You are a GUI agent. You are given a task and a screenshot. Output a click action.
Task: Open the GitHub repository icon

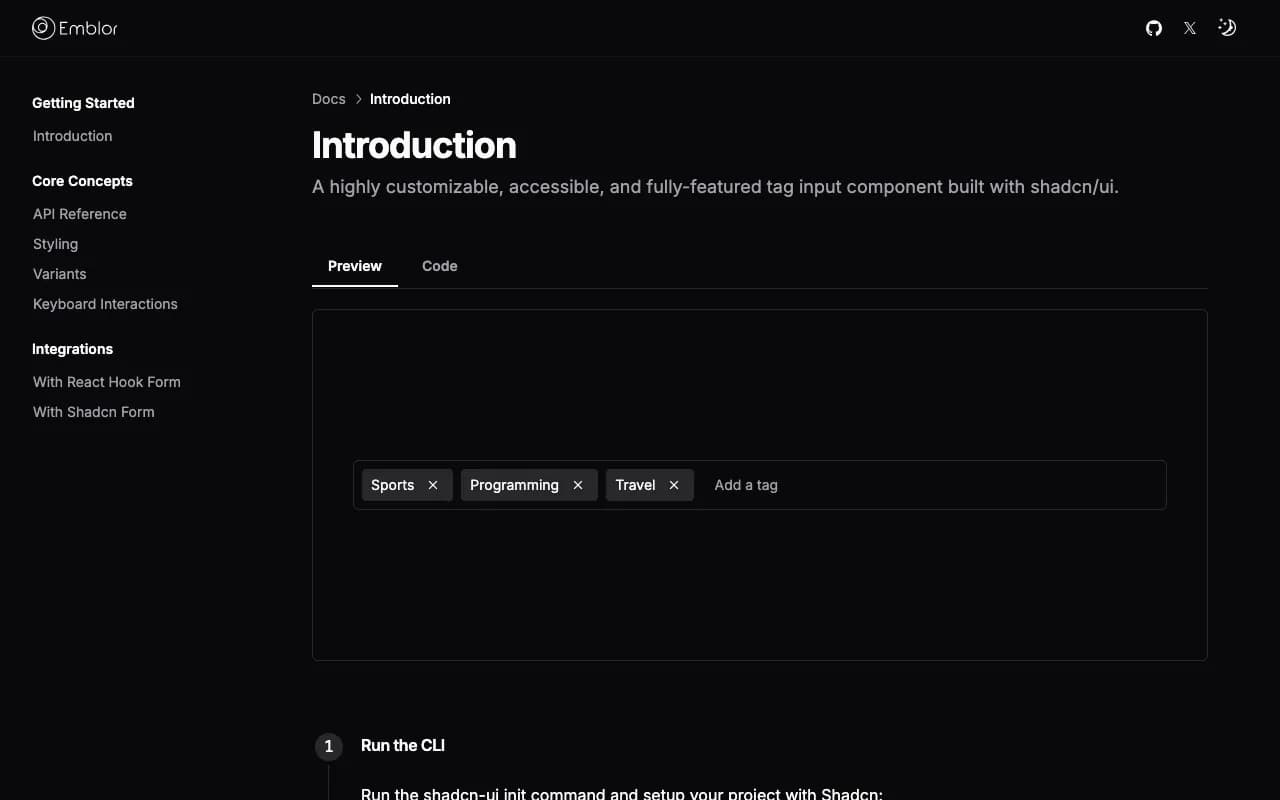1154,28
